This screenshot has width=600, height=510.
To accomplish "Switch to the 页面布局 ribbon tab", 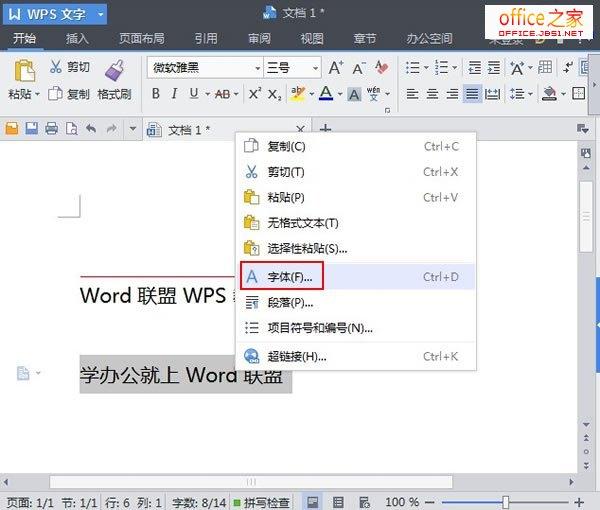I will [x=144, y=39].
